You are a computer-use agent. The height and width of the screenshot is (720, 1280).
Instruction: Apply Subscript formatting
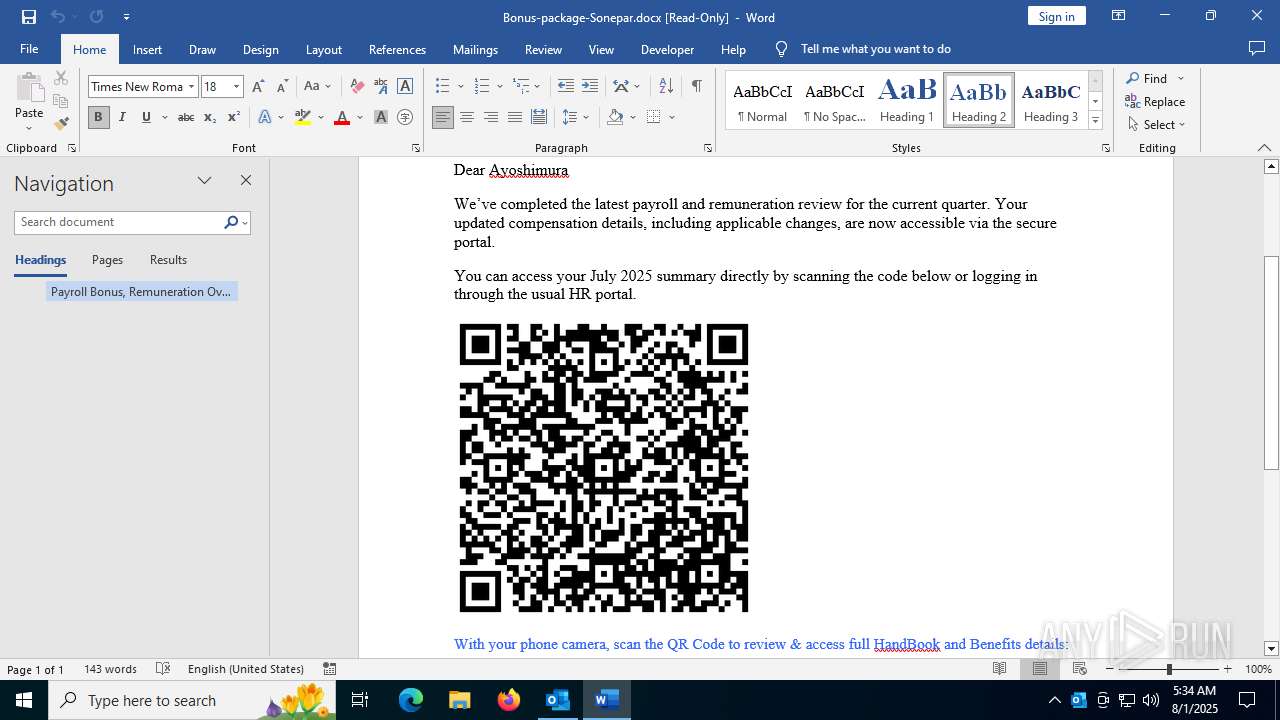[x=210, y=117]
